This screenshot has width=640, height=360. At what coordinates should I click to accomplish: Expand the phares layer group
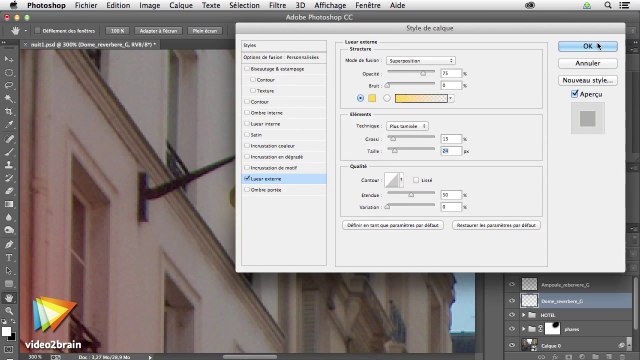click(x=523, y=329)
